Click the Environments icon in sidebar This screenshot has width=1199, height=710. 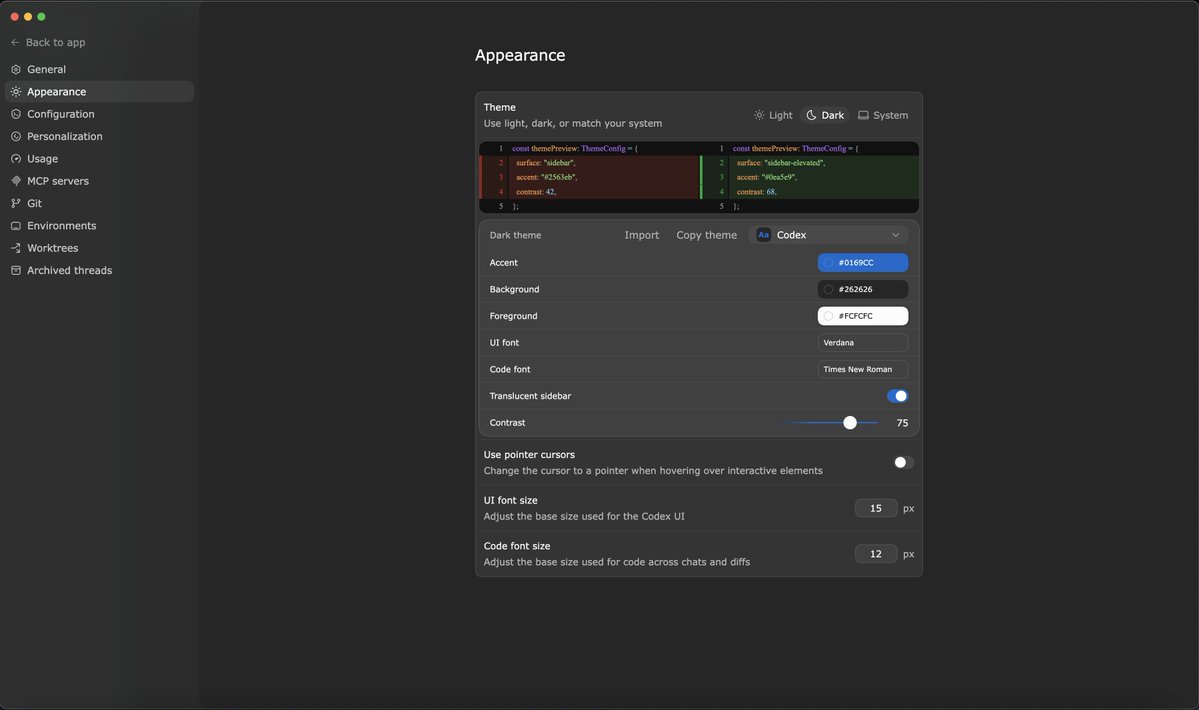coord(16,225)
